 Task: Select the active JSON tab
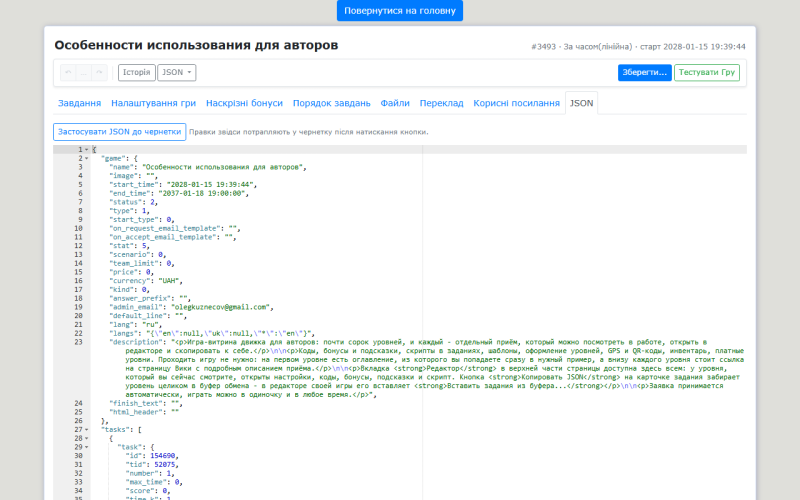[x=582, y=103]
